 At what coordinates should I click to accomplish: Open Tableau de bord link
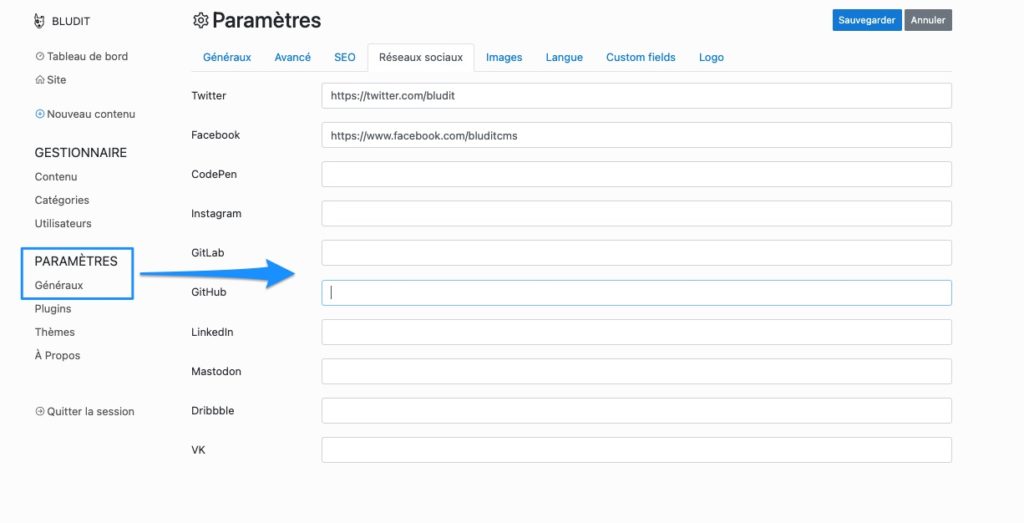[88, 56]
